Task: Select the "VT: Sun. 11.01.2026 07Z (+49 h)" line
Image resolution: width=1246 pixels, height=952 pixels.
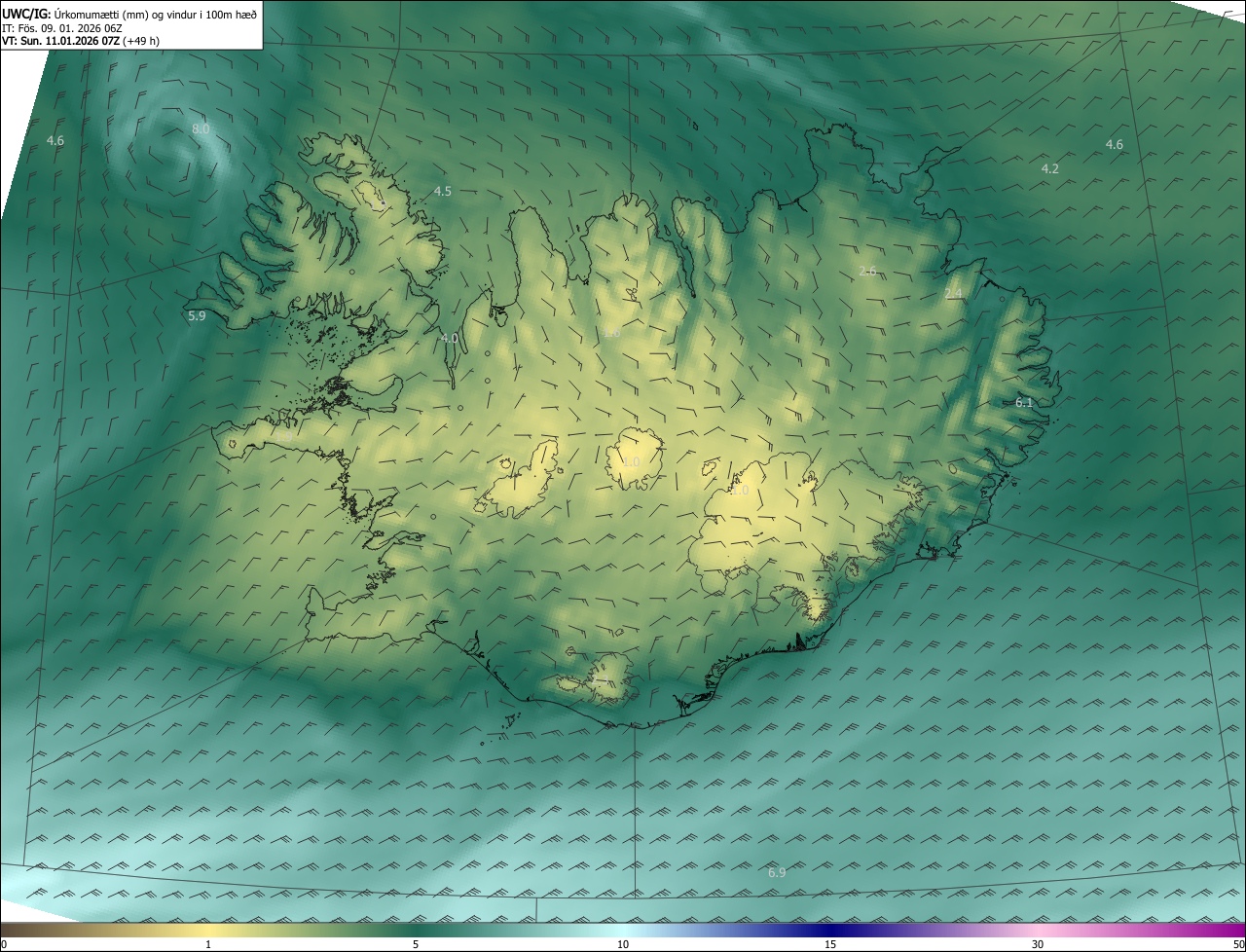Action: tap(81, 42)
